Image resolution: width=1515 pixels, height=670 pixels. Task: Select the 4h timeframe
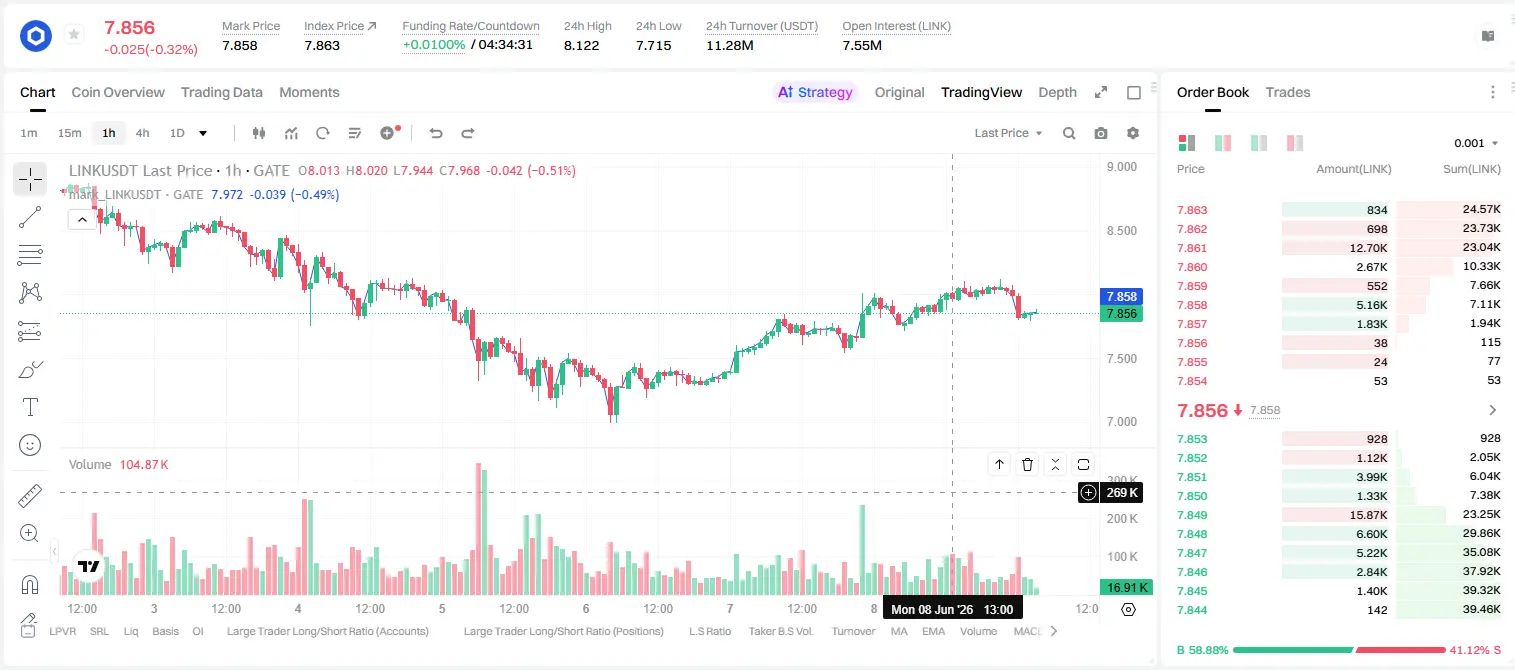[x=143, y=133]
